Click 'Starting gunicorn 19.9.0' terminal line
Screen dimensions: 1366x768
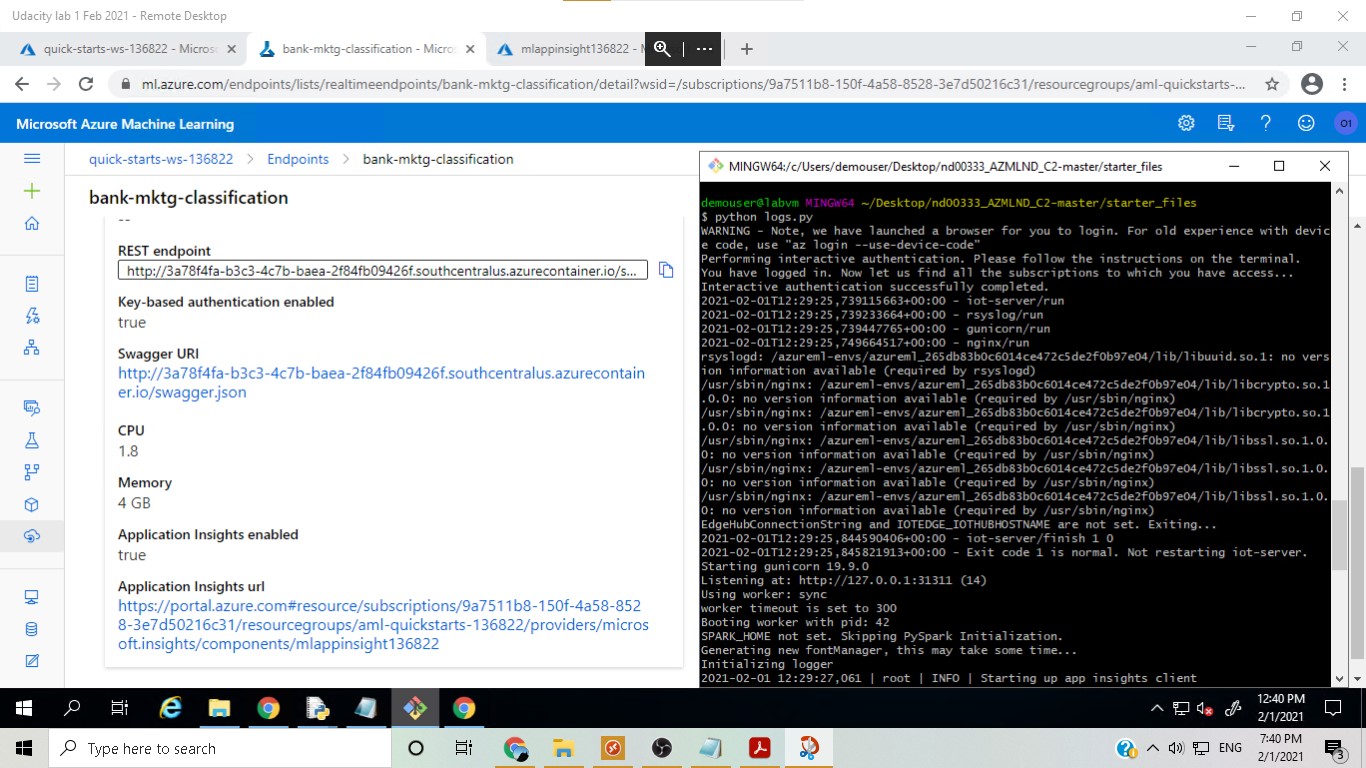(785, 566)
